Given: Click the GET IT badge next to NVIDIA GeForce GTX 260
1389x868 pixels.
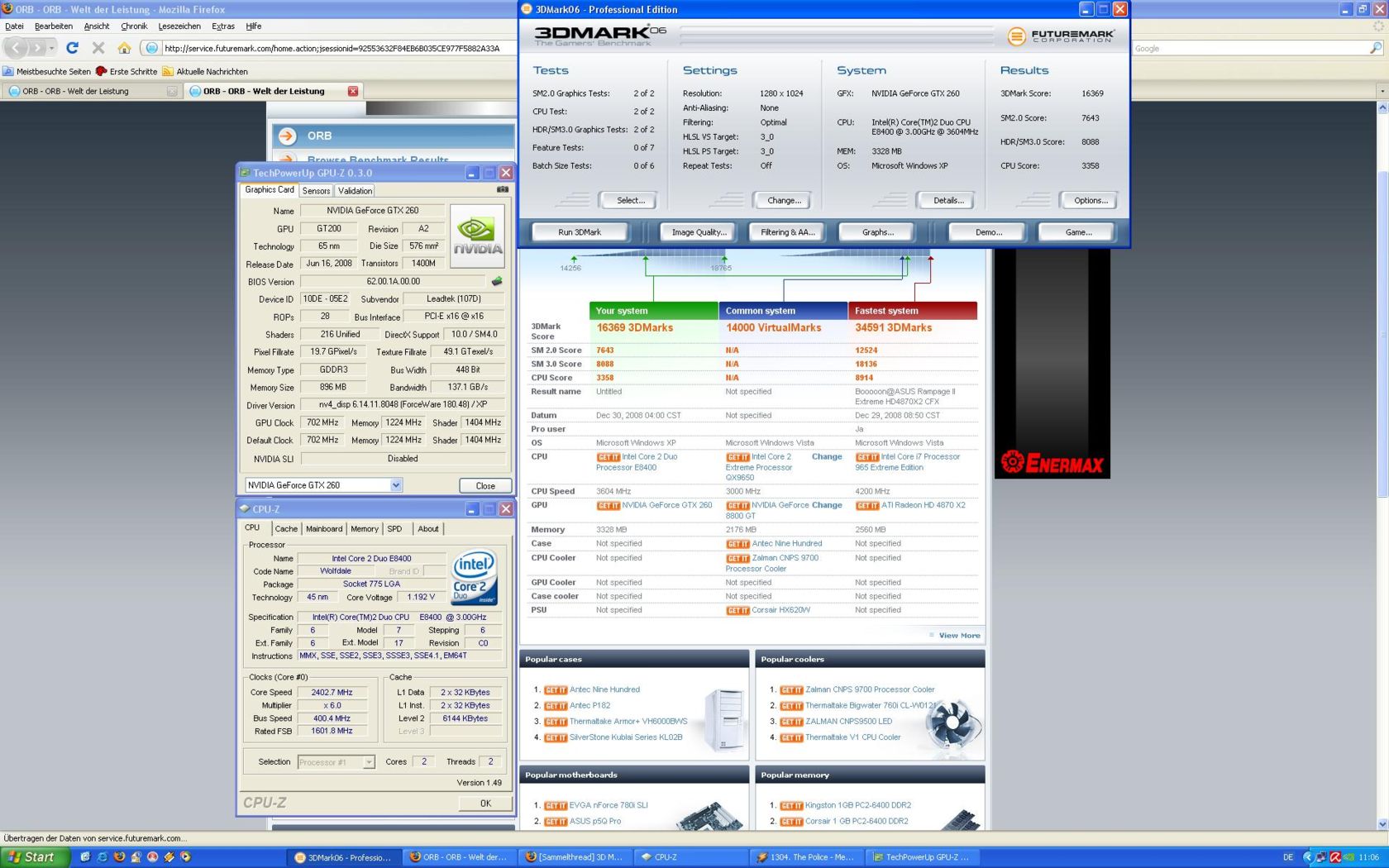Looking at the screenshot, I should pos(608,505).
